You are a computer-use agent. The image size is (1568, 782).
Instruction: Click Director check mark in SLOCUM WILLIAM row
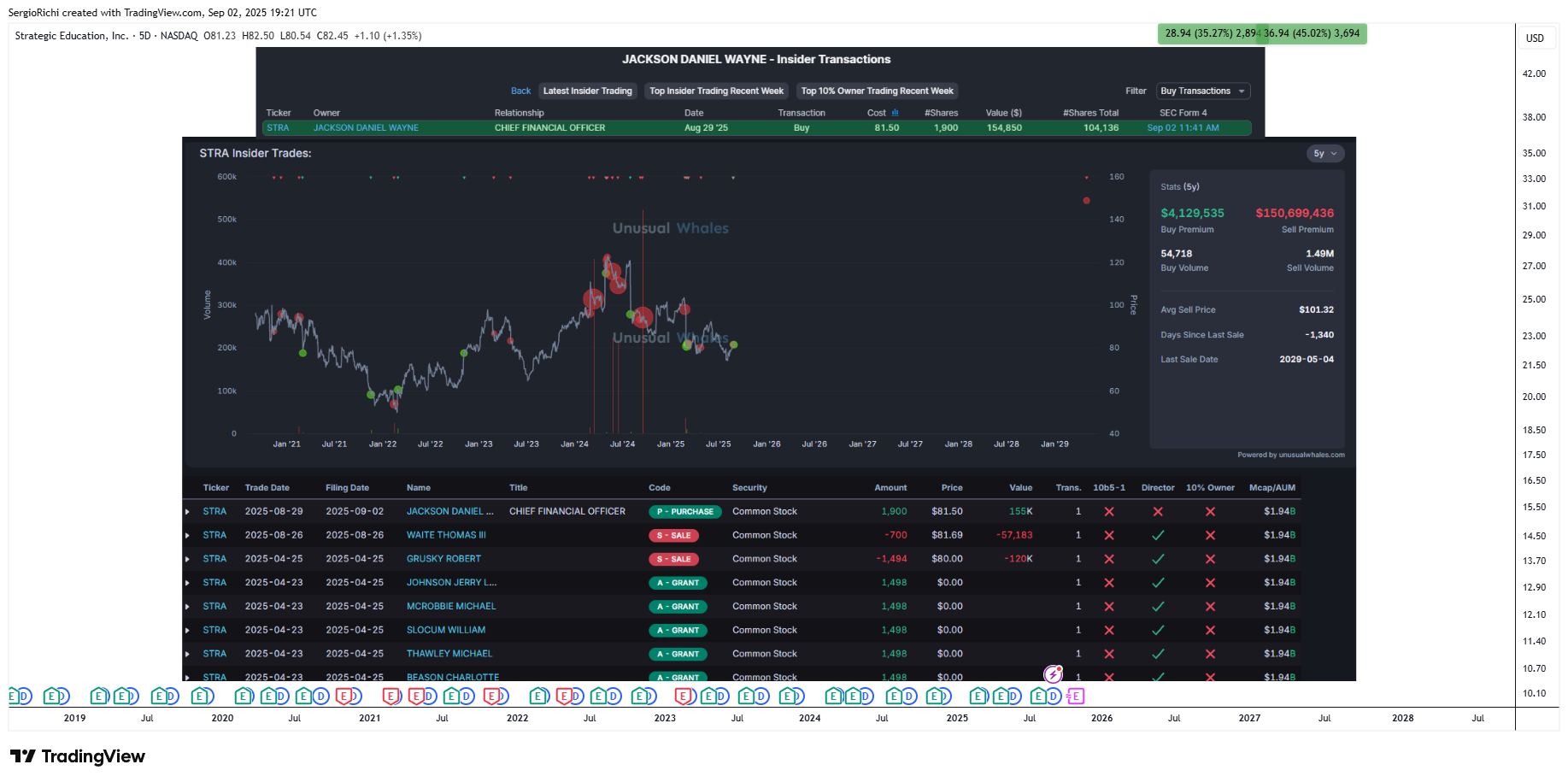1158,631
